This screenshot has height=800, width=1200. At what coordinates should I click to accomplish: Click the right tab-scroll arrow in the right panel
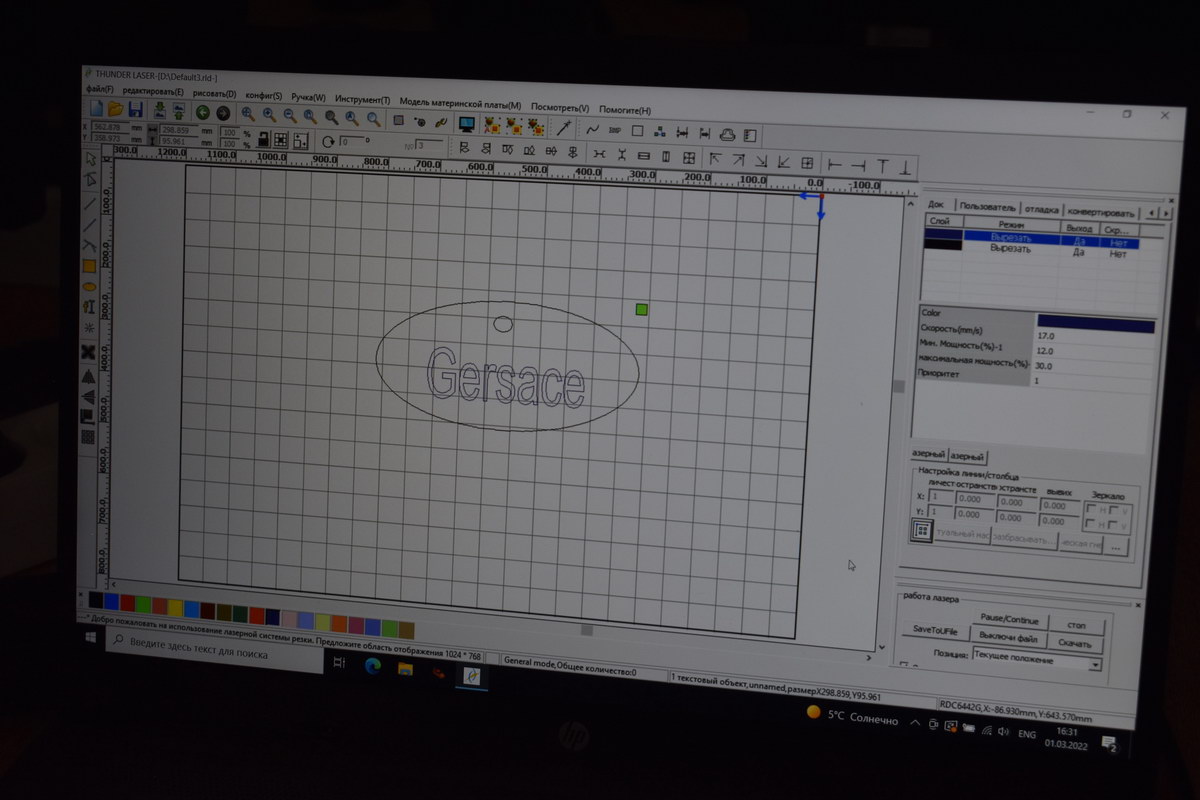1165,213
